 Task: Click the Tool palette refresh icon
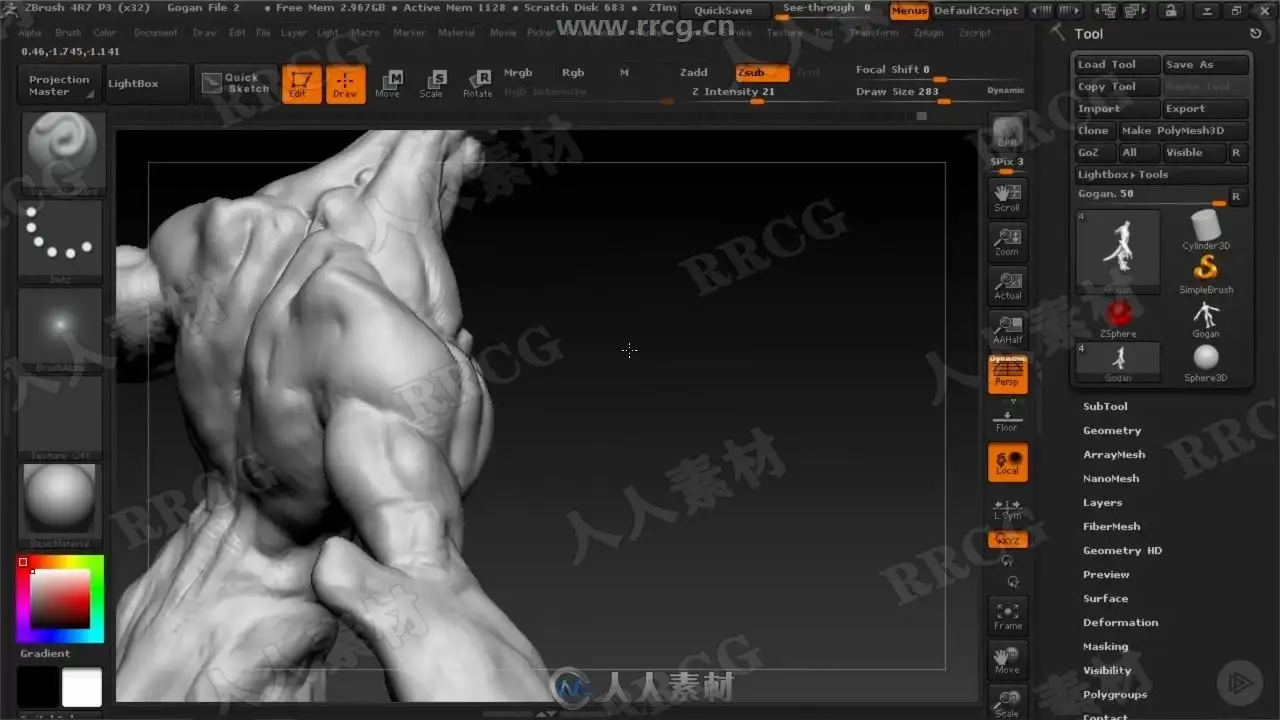coord(1255,34)
